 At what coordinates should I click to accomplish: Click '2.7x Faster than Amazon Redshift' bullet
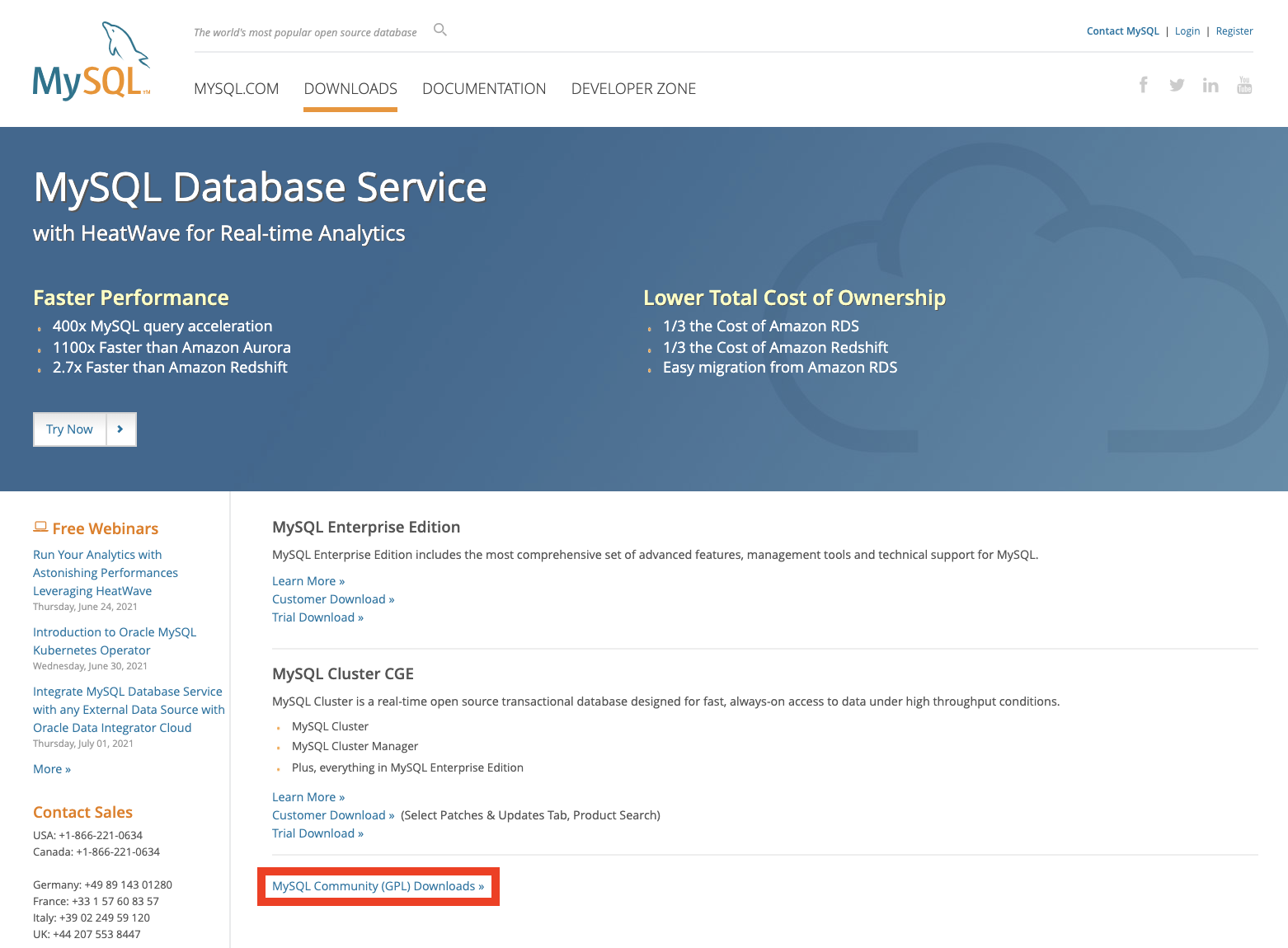[x=170, y=368]
